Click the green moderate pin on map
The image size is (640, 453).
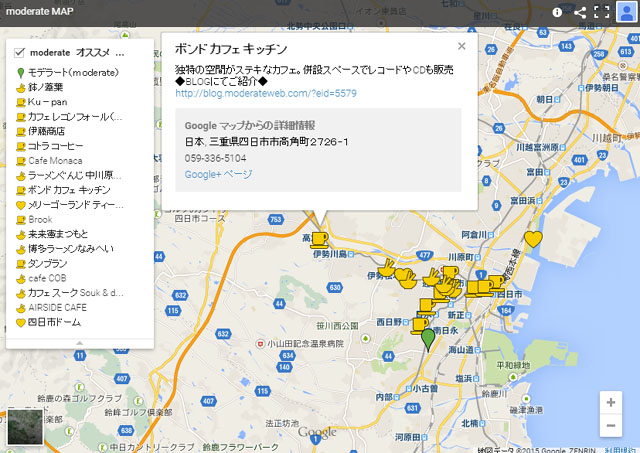pyautogui.click(x=428, y=339)
